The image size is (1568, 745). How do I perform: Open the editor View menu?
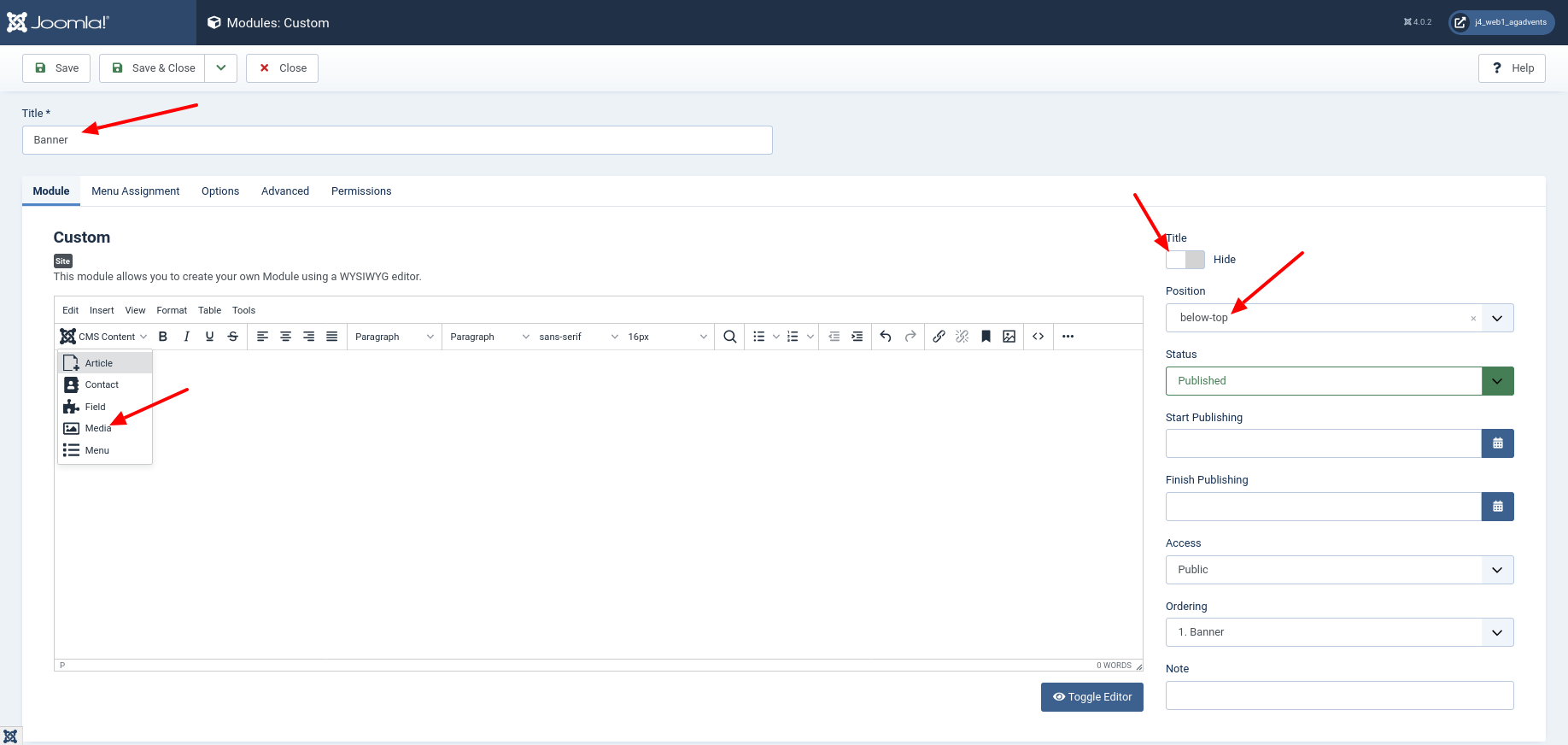coord(135,310)
